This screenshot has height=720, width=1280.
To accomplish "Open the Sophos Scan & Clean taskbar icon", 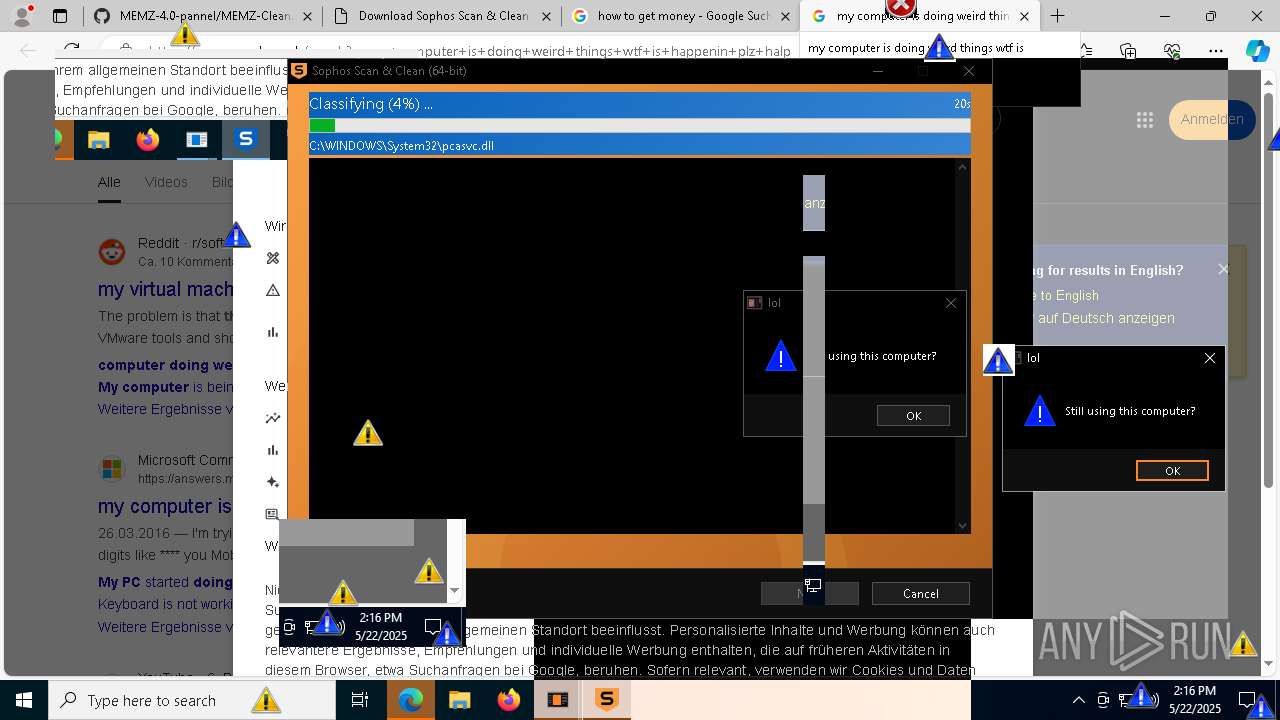I will pyautogui.click(x=606, y=700).
